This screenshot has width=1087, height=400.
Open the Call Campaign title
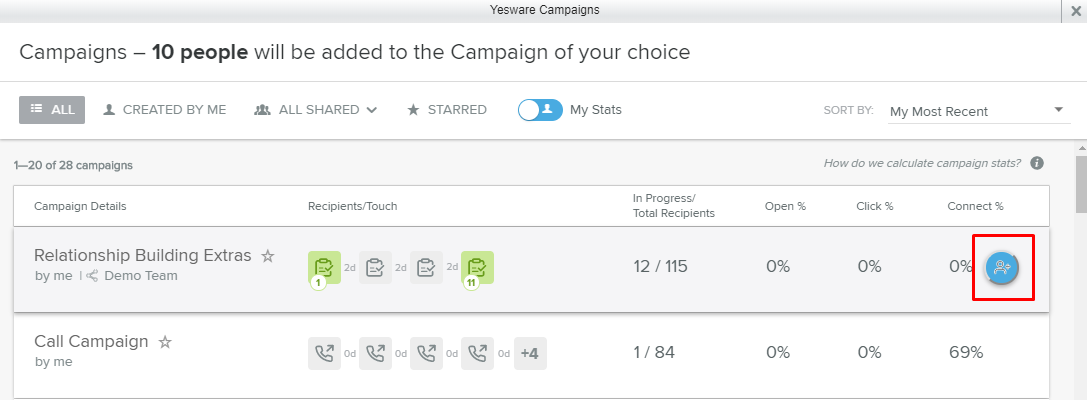91,341
